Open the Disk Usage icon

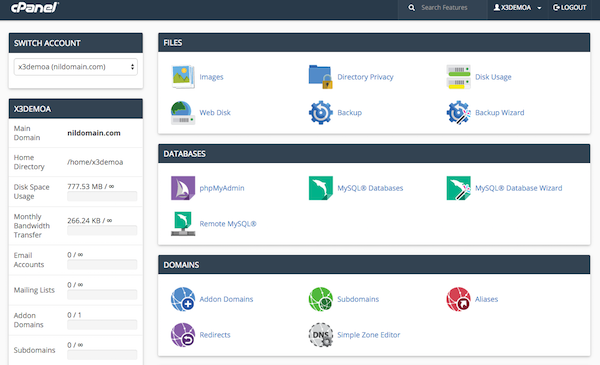[x=458, y=77]
